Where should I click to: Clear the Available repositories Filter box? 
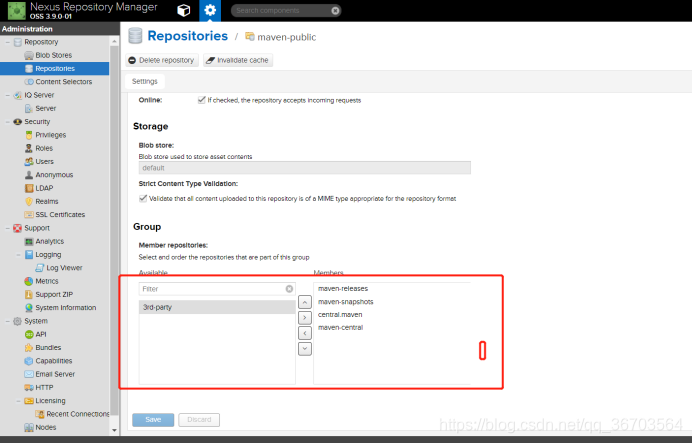pyautogui.click(x=289, y=289)
